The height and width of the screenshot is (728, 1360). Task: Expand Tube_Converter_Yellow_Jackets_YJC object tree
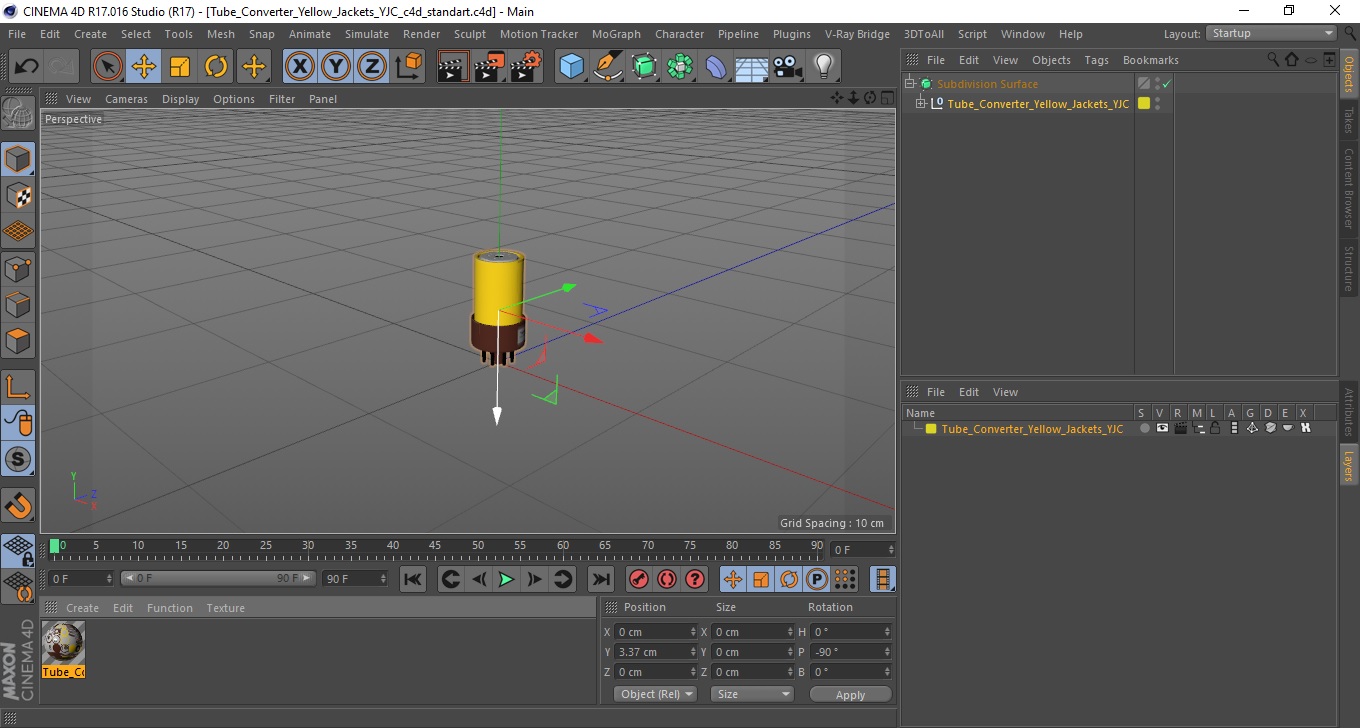click(921, 103)
